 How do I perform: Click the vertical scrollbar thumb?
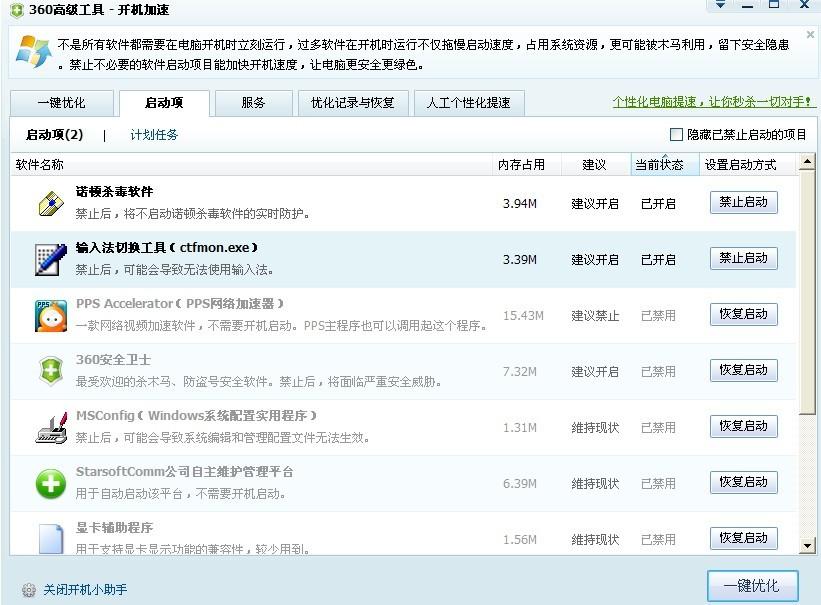tap(807, 292)
